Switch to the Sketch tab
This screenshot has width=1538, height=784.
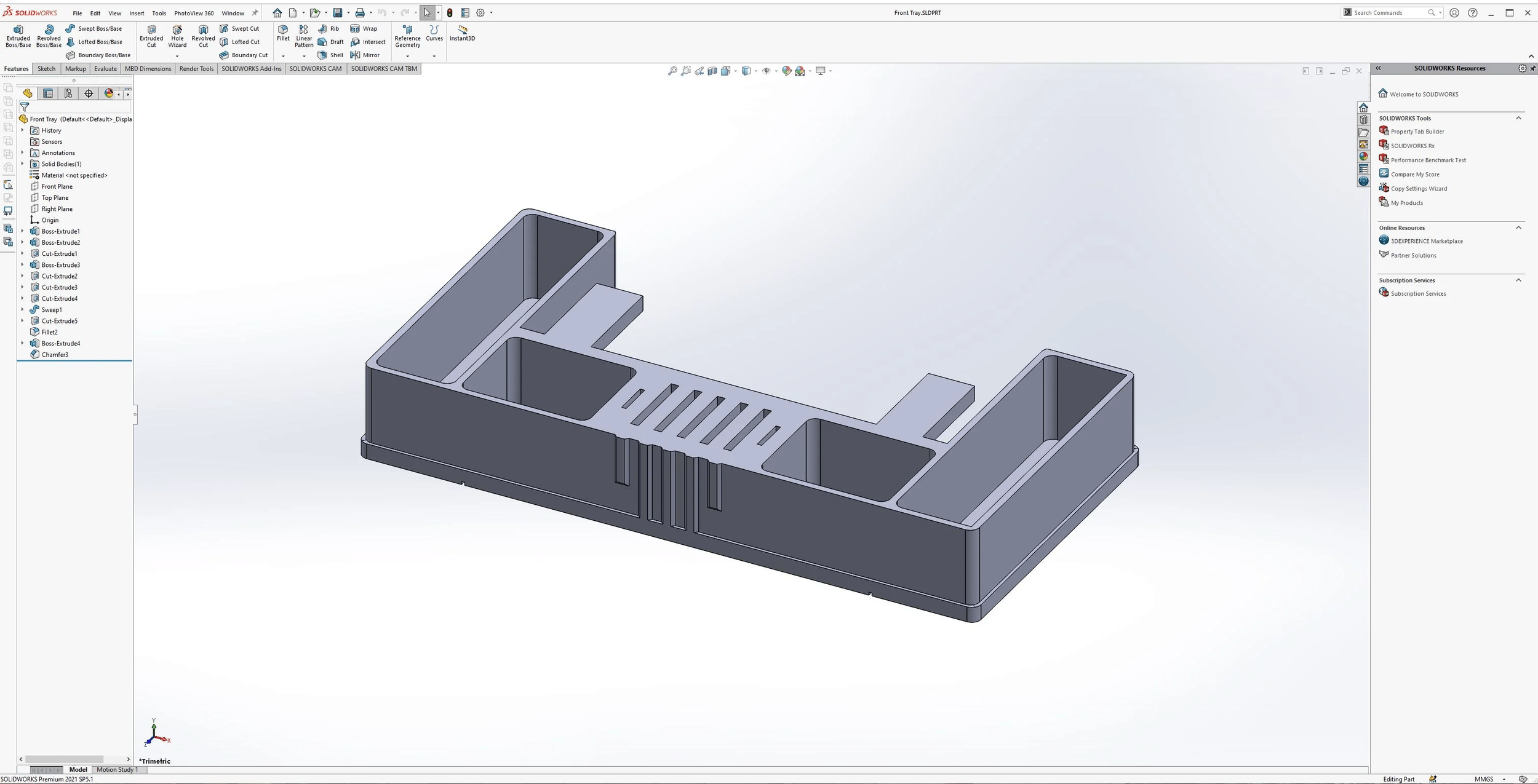click(x=46, y=68)
